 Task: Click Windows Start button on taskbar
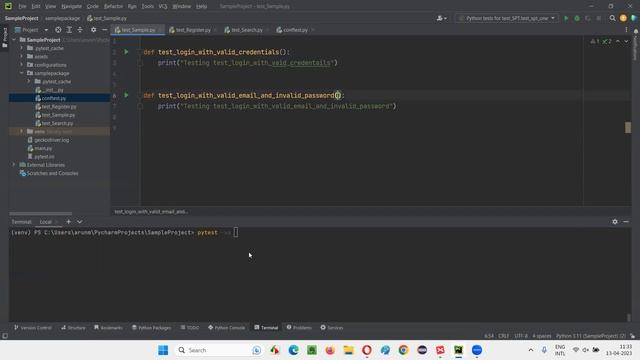click(x=163, y=350)
